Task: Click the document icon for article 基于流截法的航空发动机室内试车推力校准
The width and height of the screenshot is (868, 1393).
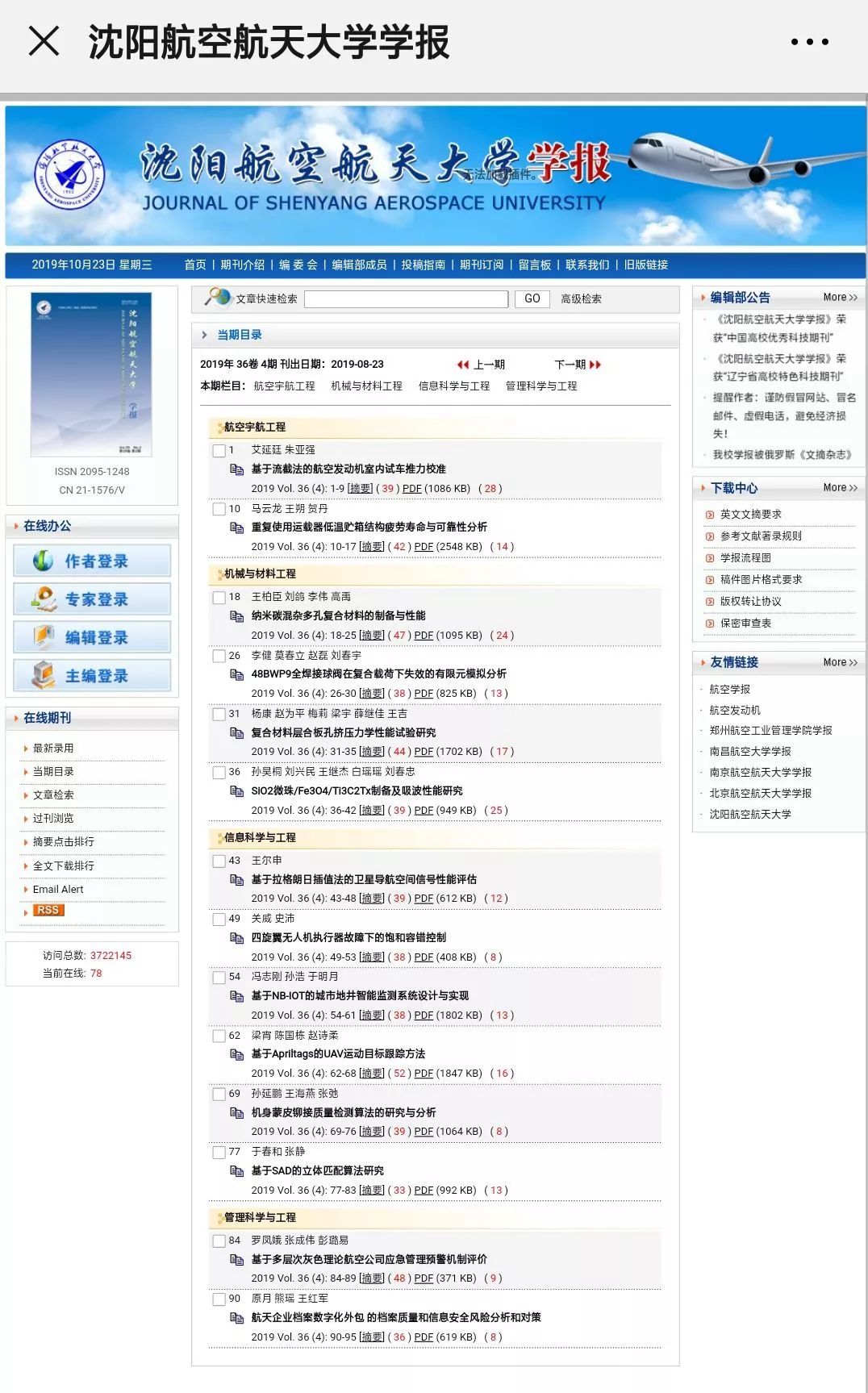Action: point(237,469)
